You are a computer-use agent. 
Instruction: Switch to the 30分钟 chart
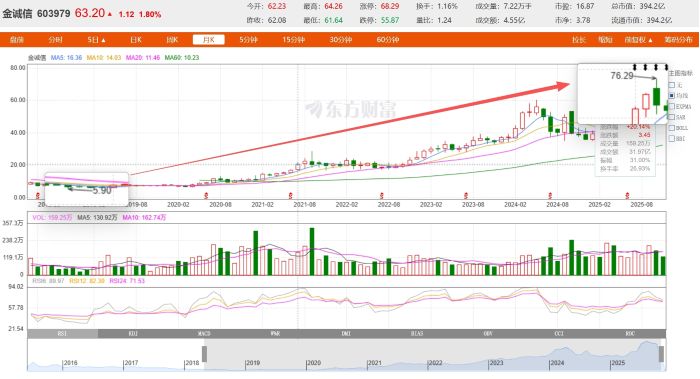(x=341, y=40)
